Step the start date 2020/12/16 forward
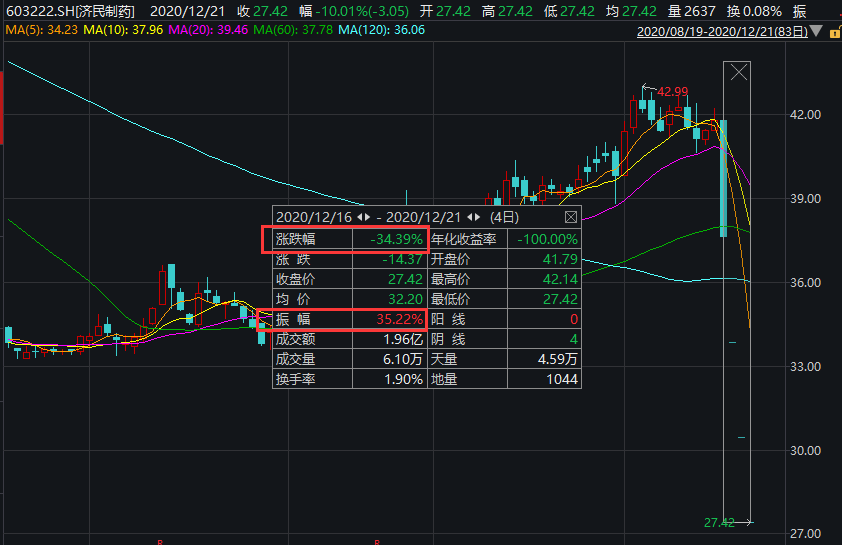The image size is (842, 545). [368, 216]
